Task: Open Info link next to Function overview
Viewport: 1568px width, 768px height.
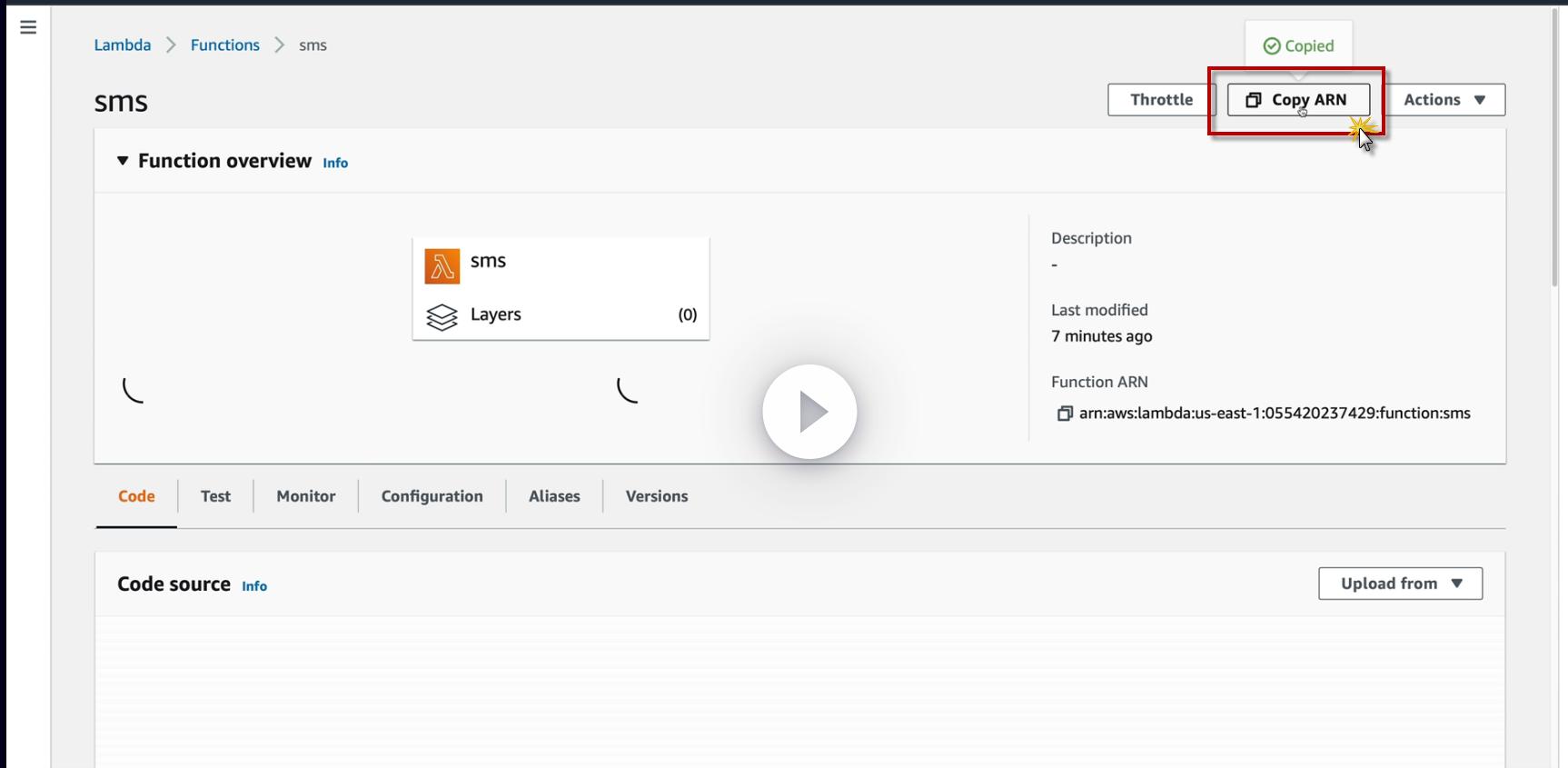Action: tap(335, 163)
